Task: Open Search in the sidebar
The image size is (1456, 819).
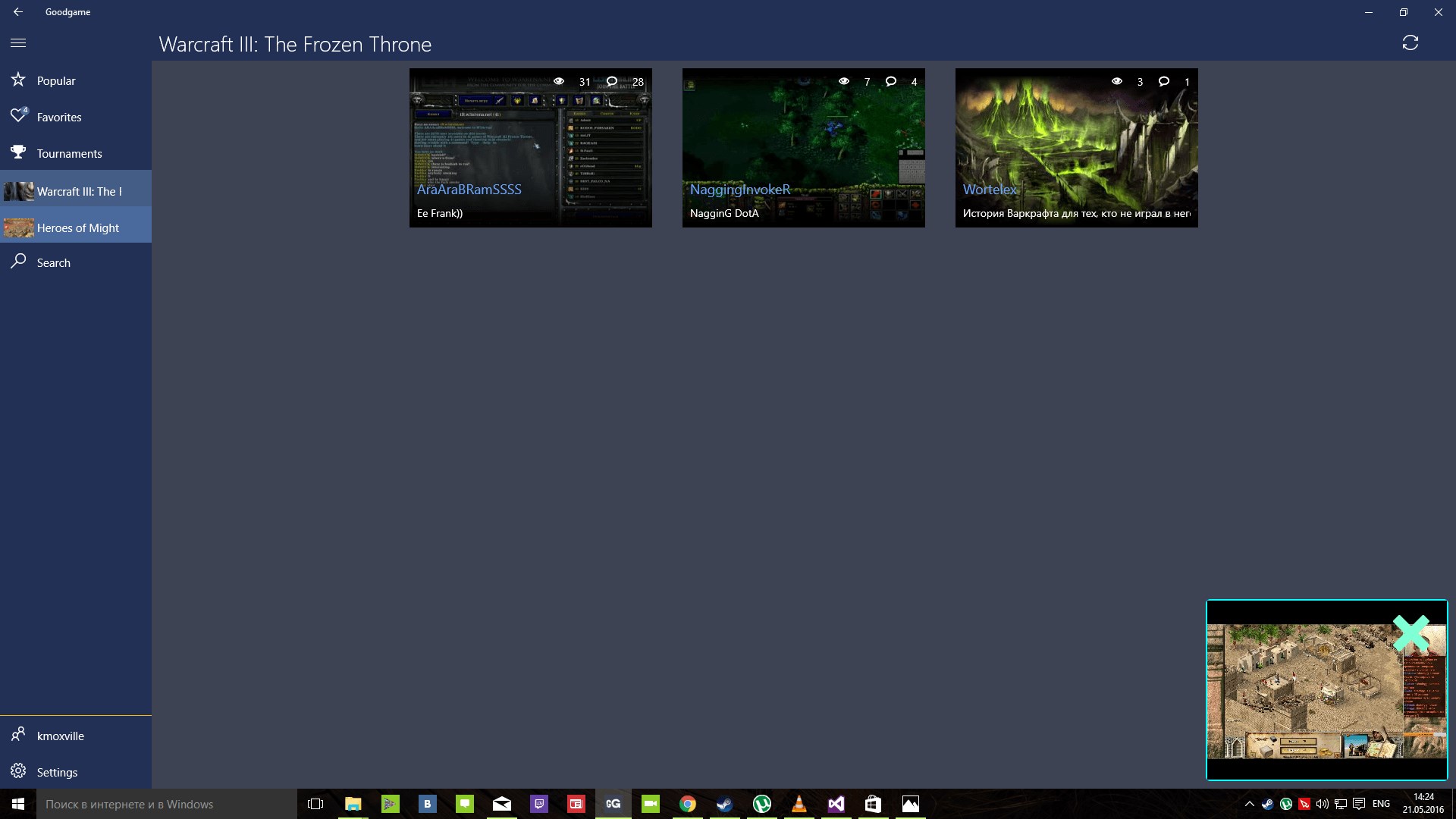Action: 76,262
